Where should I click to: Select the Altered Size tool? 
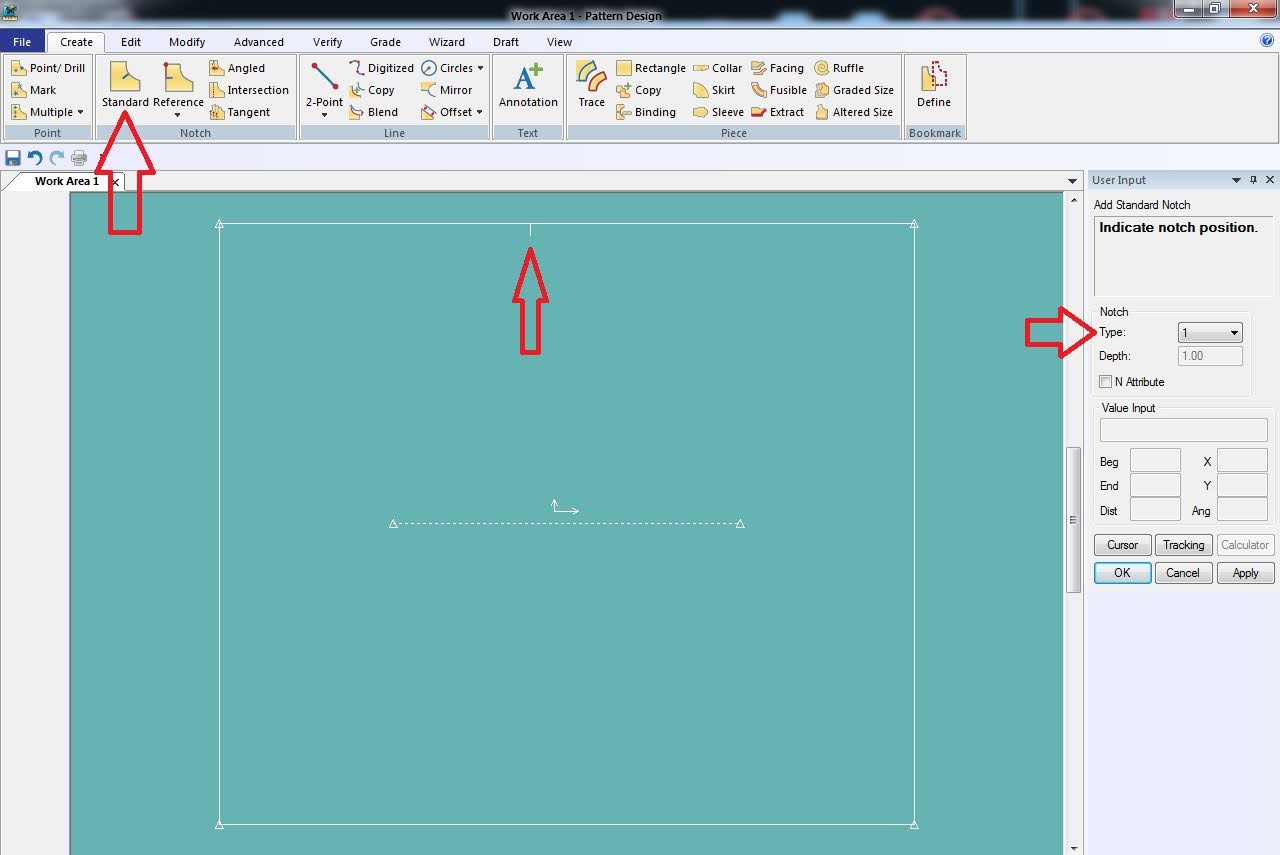click(854, 112)
